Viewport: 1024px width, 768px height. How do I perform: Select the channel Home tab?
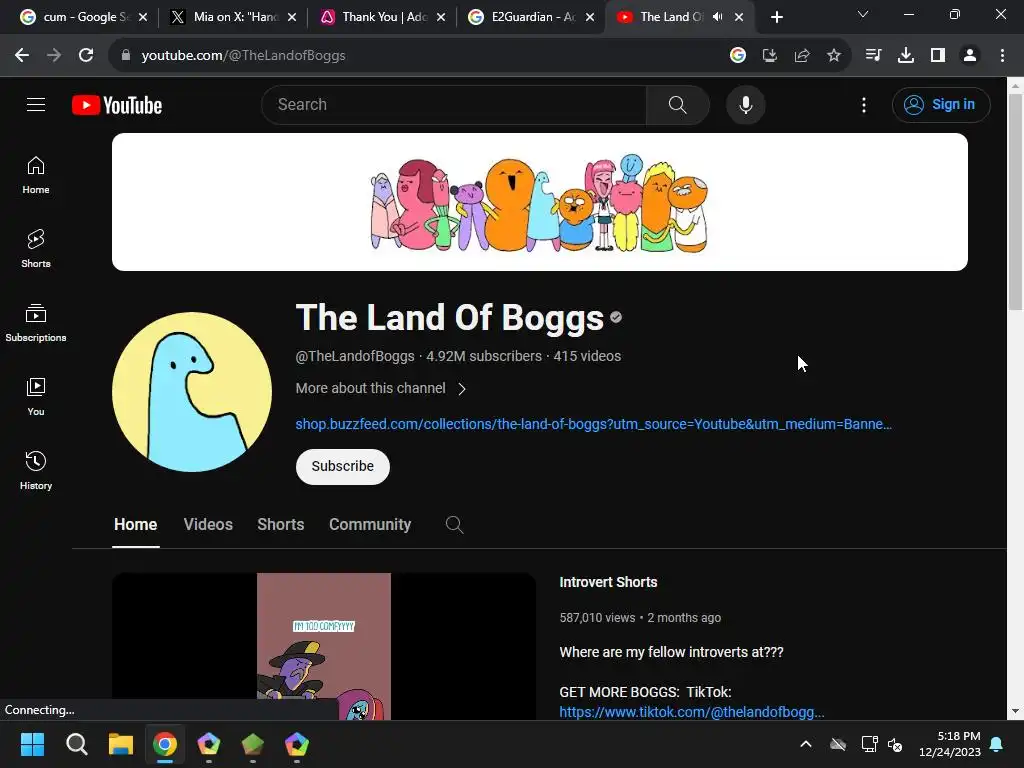pos(135,524)
